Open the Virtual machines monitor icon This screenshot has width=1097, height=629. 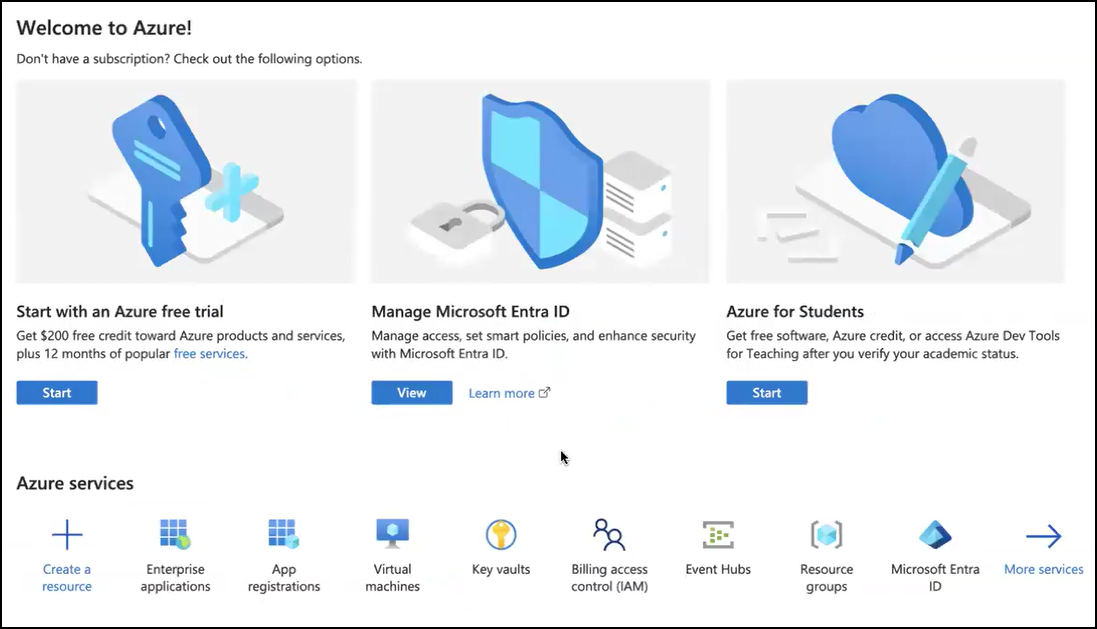pyautogui.click(x=392, y=535)
